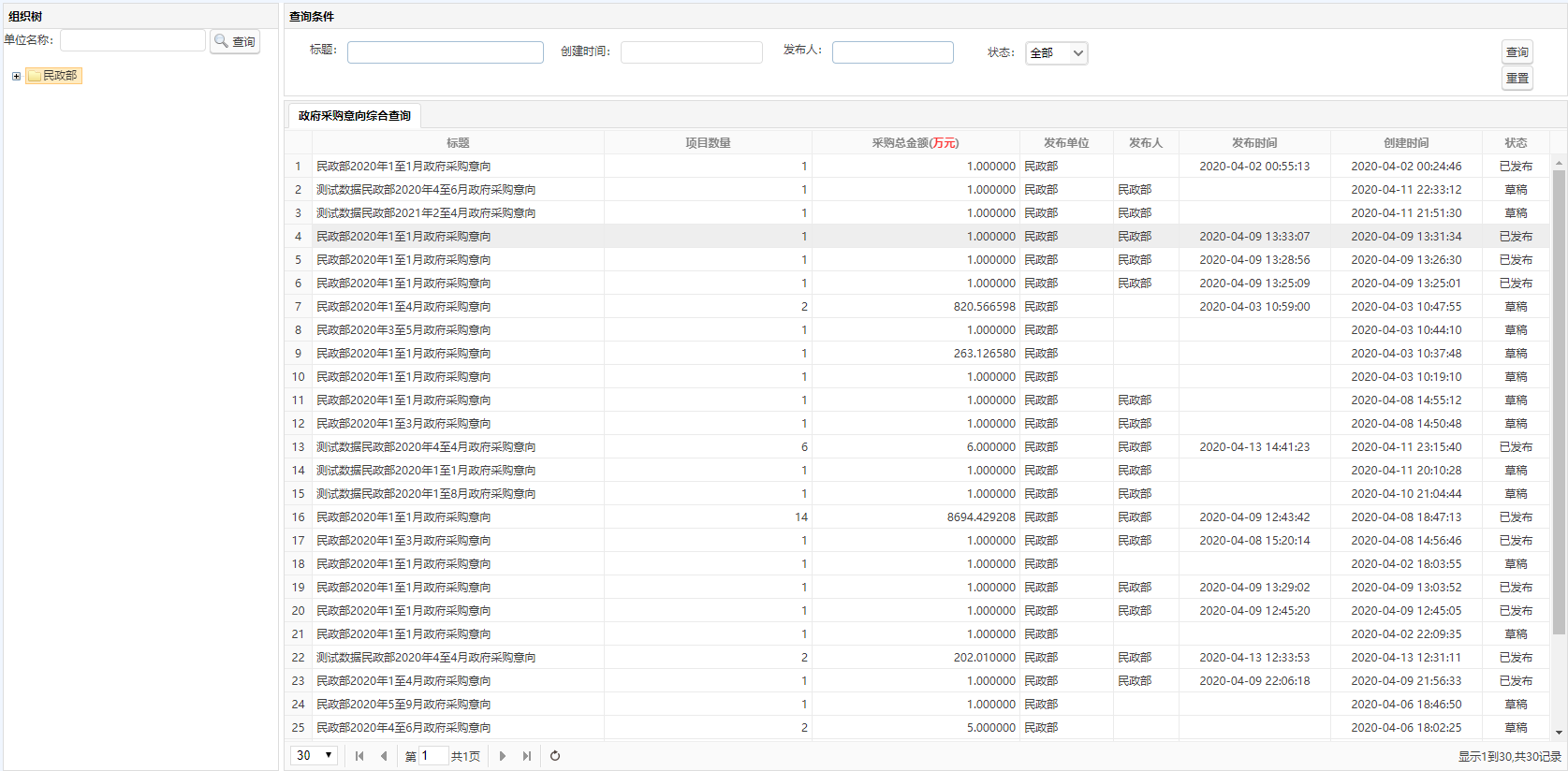
Task: Focus the 标题 input field
Action: tap(445, 52)
